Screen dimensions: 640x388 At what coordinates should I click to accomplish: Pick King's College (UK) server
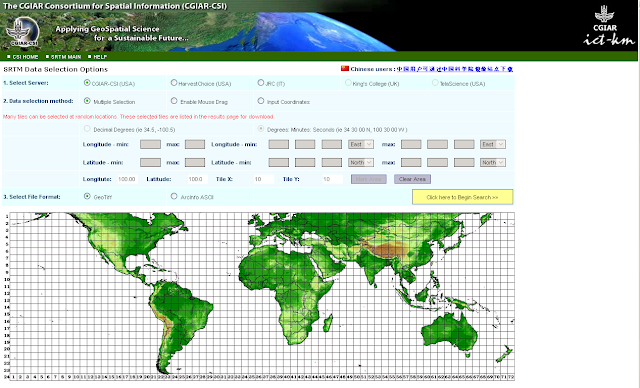coord(348,83)
